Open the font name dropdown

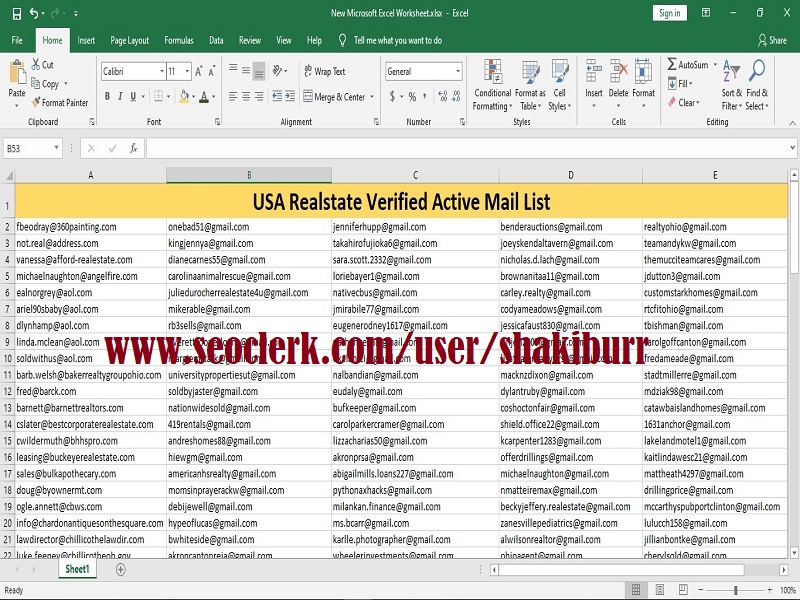[x=162, y=70]
